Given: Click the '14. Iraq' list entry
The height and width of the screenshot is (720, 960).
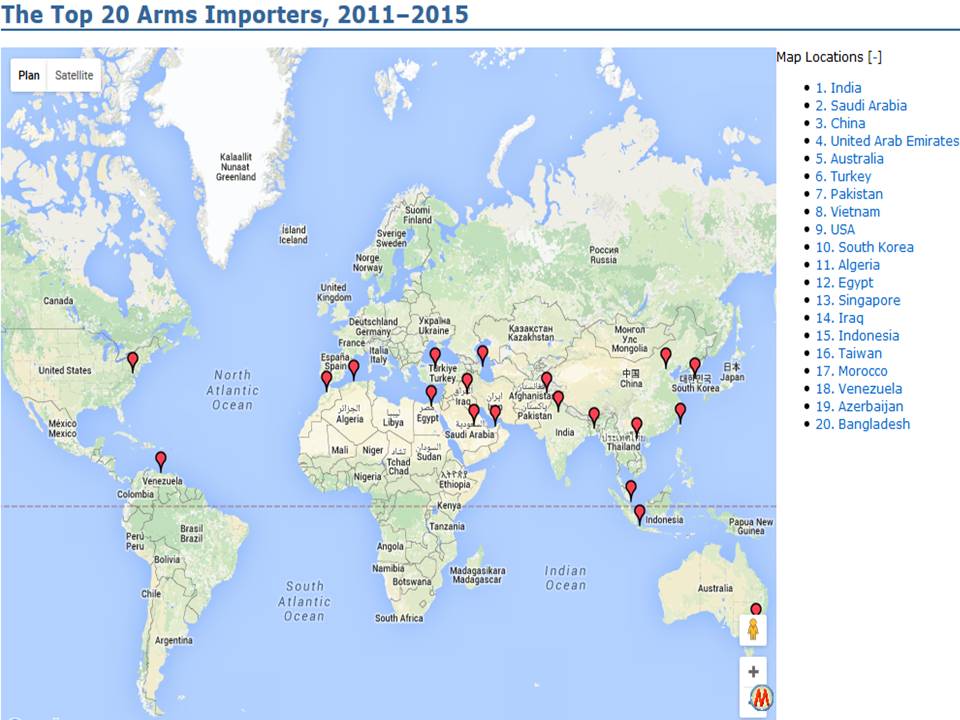Looking at the screenshot, I should tap(839, 318).
